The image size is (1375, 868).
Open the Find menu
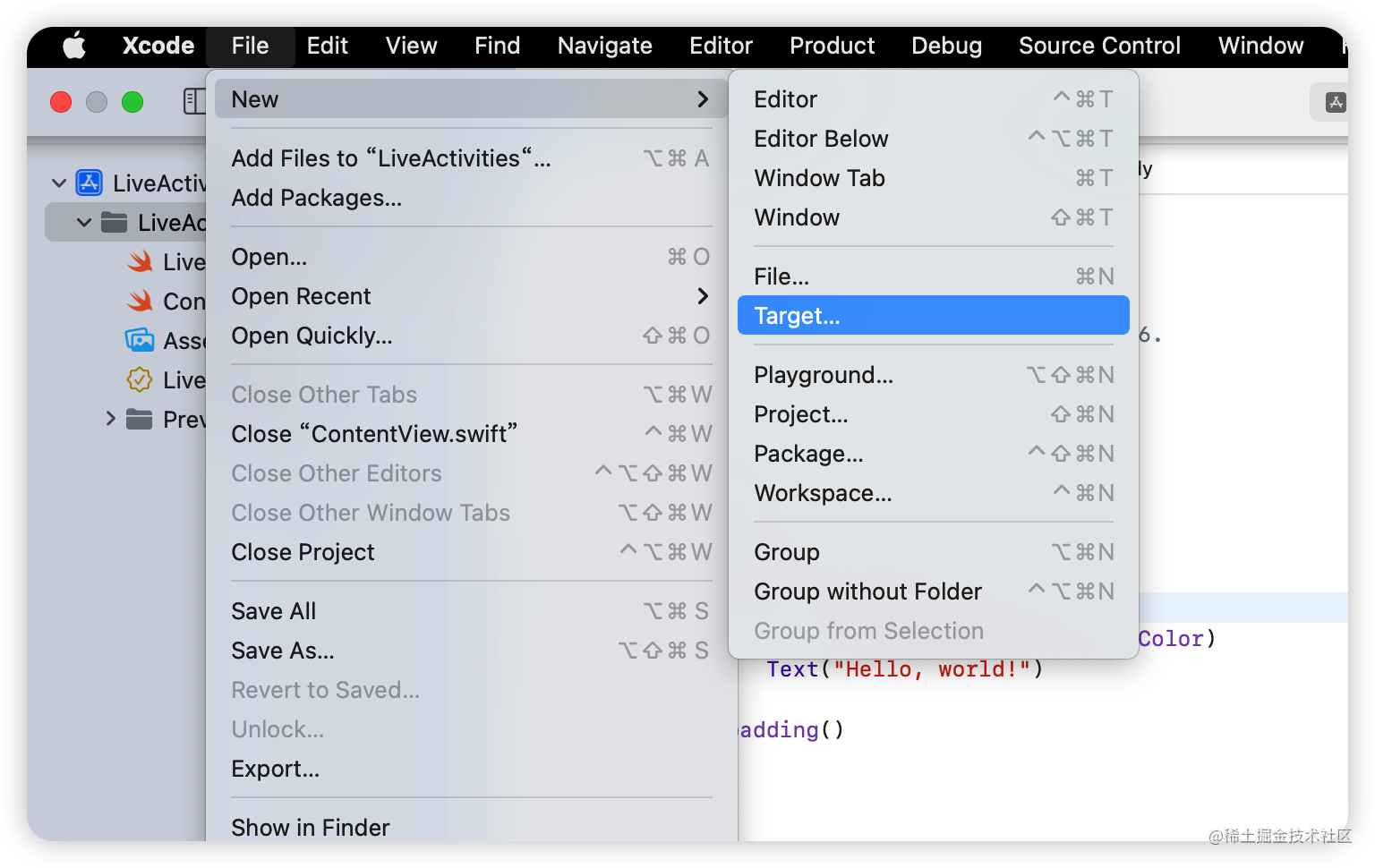point(498,46)
